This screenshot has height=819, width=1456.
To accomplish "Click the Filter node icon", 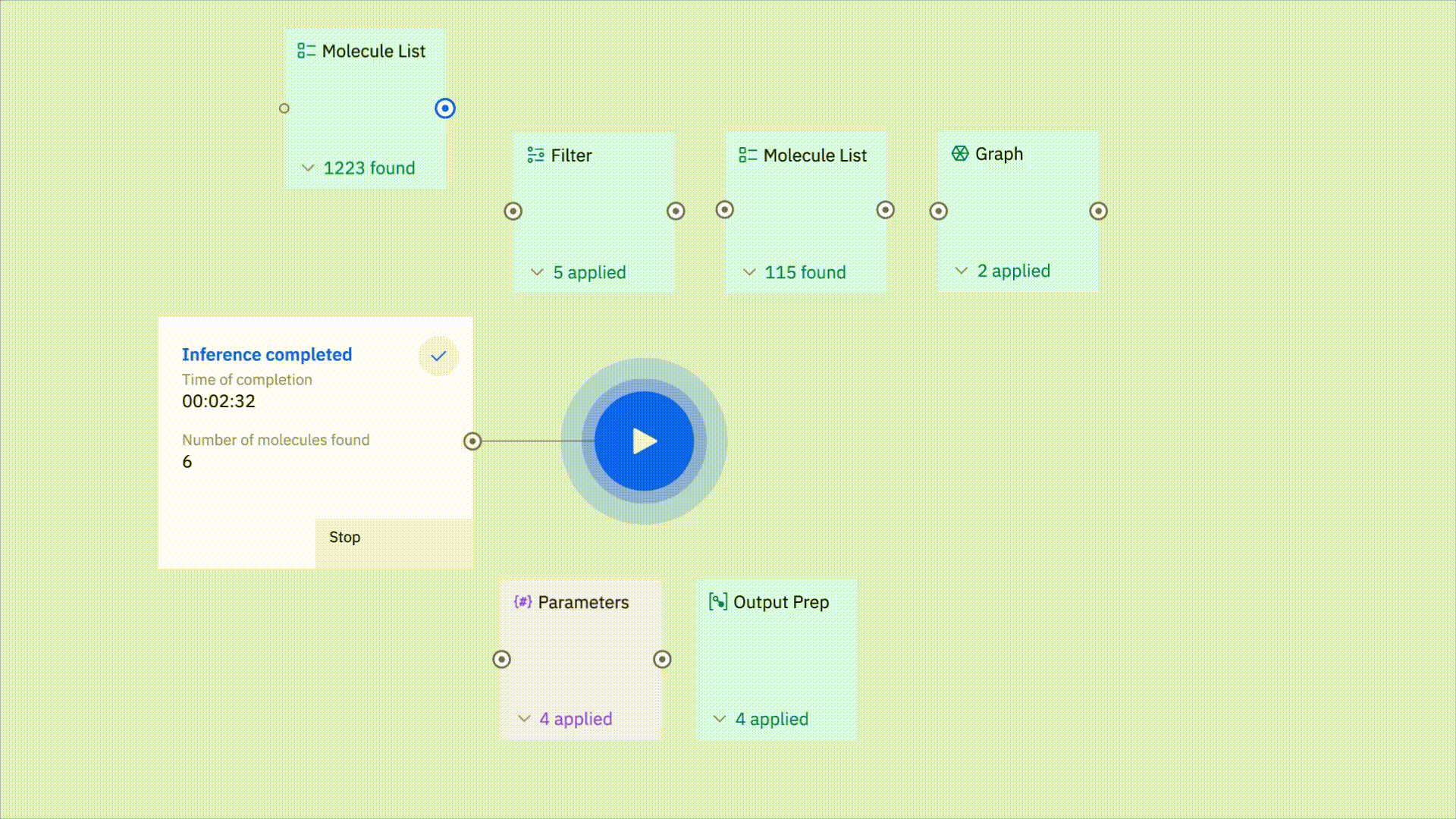I will click(x=535, y=155).
